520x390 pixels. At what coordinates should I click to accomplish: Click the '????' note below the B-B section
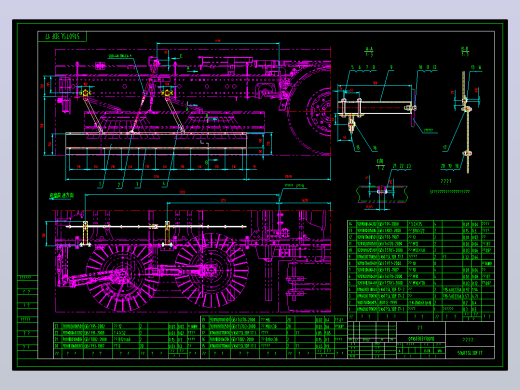[446, 181]
